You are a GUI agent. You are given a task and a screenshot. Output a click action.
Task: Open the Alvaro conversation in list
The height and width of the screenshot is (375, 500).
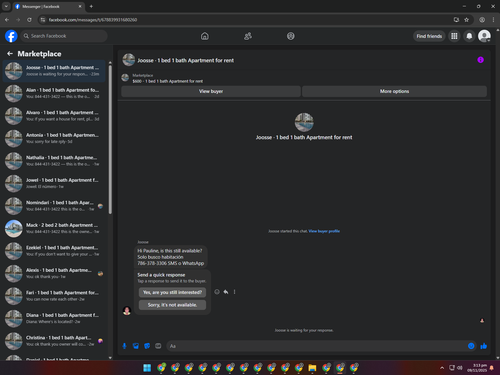click(x=54, y=116)
